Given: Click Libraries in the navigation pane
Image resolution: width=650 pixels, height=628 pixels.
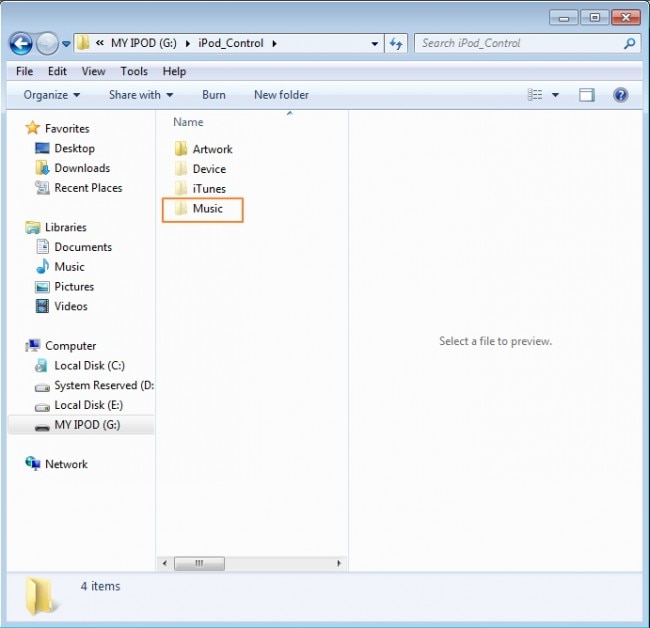Looking at the screenshot, I should pos(56,227).
